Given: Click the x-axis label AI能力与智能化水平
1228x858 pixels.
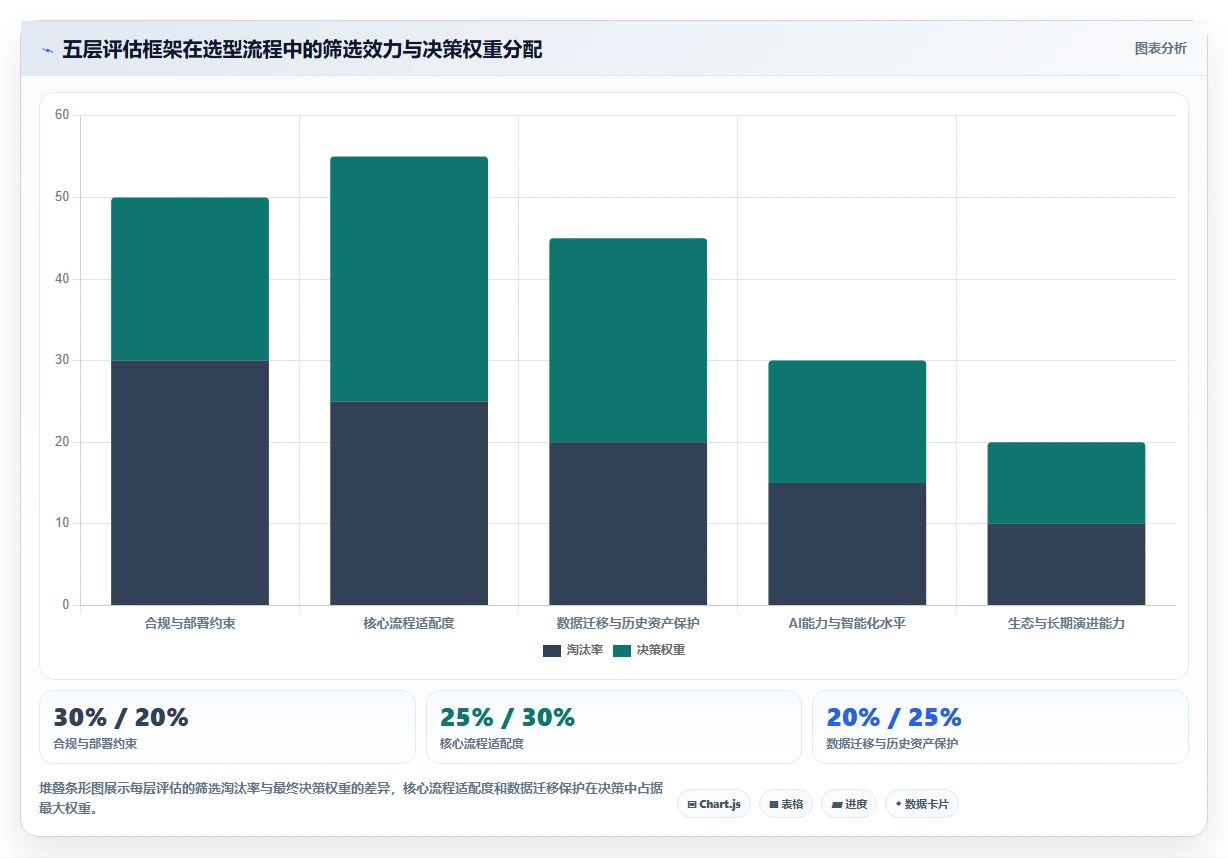Looking at the screenshot, I should (847, 623).
